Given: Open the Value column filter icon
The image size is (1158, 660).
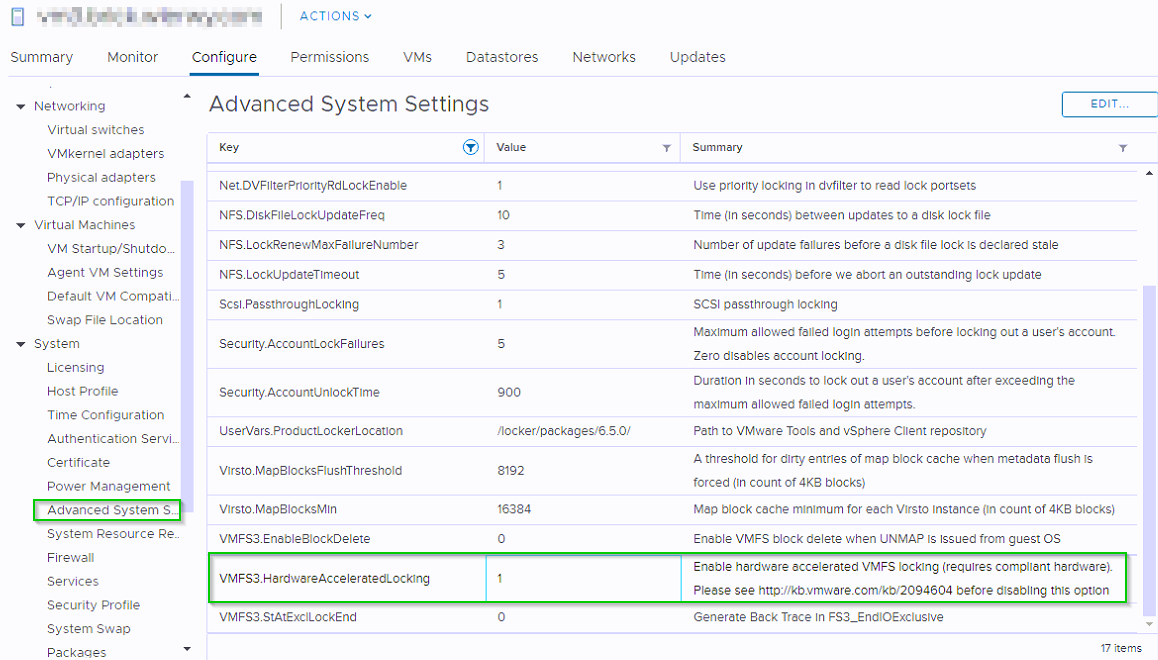Looking at the screenshot, I should [x=667, y=148].
